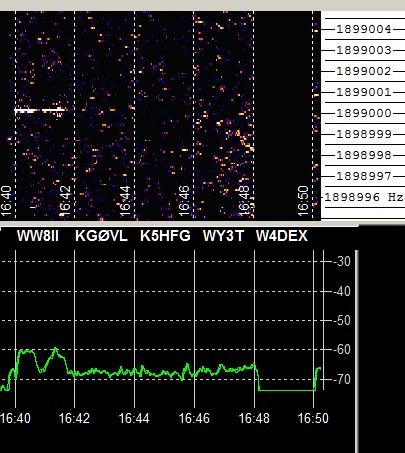Click the -50 dB level label
405x453 pixels.
[342, 321]
